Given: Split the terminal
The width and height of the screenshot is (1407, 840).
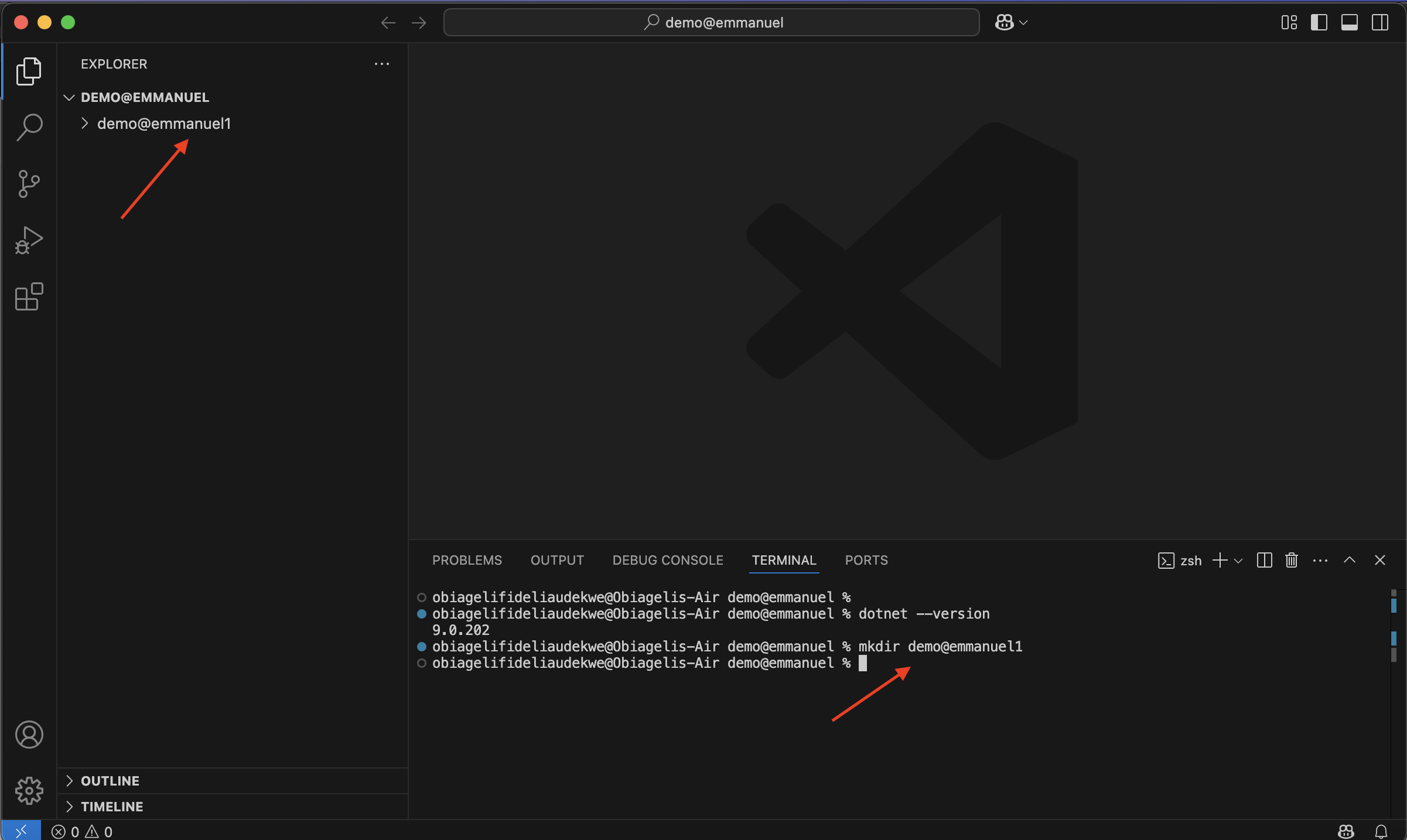Looking at the screenshot, I should tap(1264, 560).
